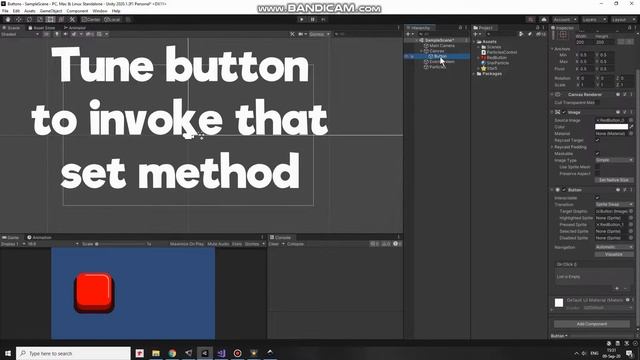640x360 pixels.
Task: Click the Hierarchy create plus button
Action: [x=409, y=34]
